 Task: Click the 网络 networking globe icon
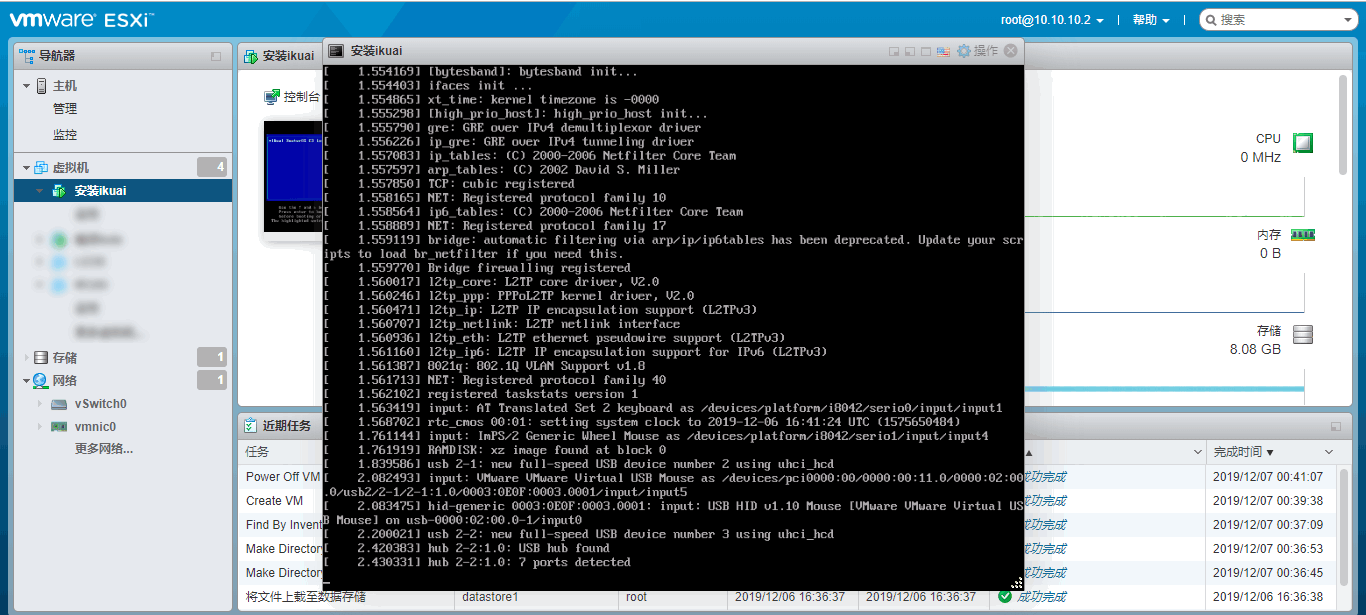coord(41,380)
